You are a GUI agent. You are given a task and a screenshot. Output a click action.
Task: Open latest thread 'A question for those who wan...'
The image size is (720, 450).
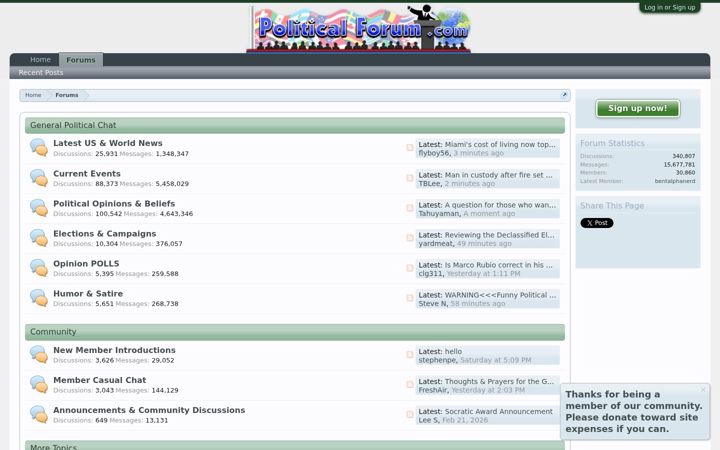[x=500, y=205]
